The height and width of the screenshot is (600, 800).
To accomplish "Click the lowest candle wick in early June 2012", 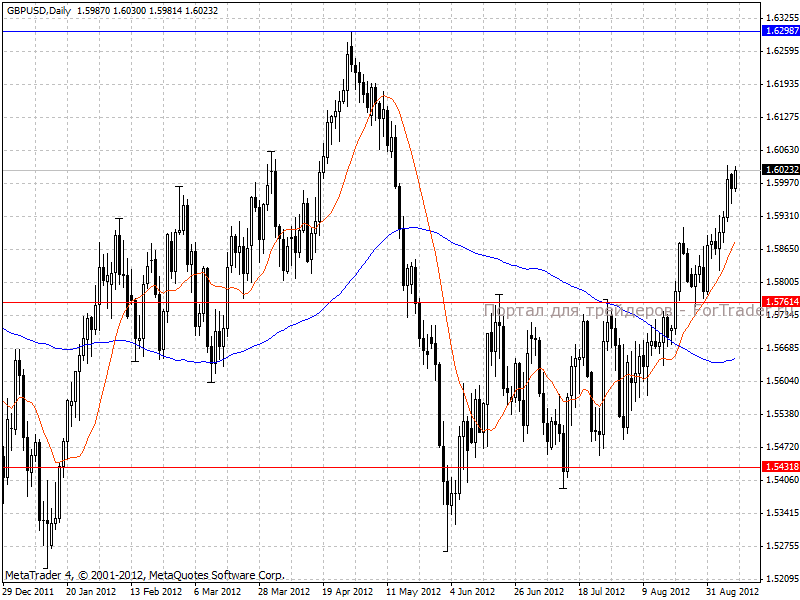I will 446,548.
